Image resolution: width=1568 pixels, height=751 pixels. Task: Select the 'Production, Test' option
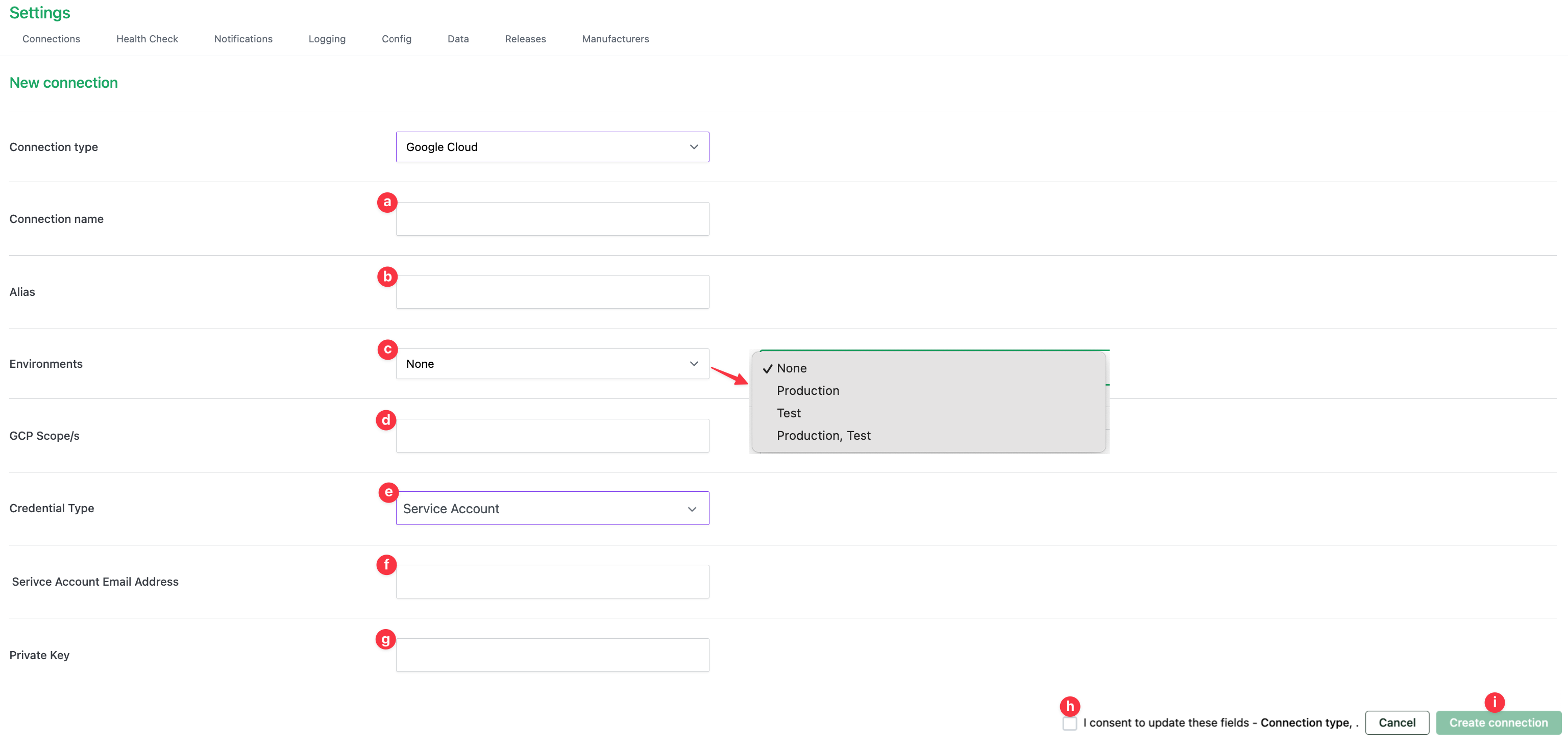coord(928,436)
